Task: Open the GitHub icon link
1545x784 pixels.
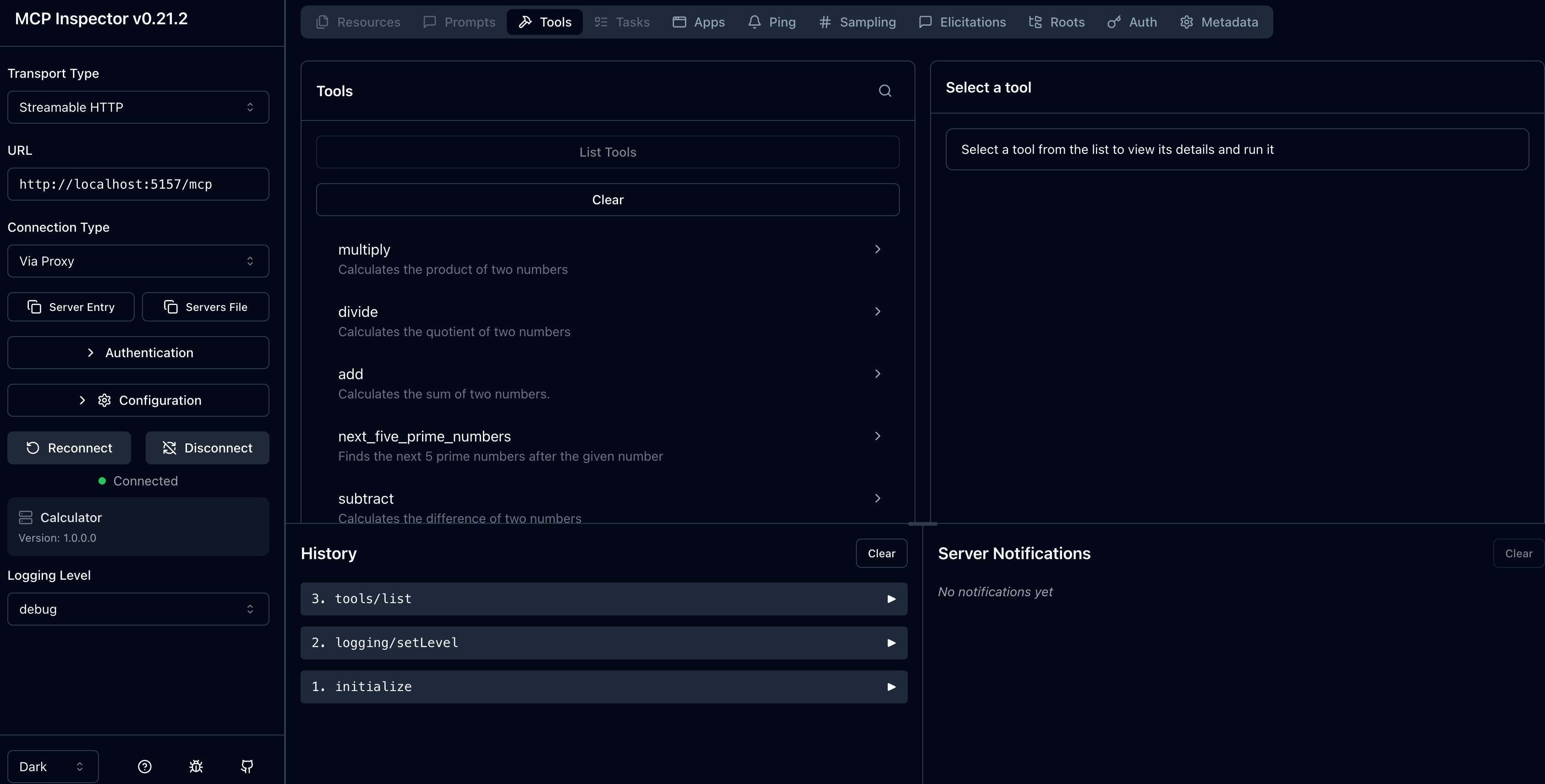Action: pos(247,767)
